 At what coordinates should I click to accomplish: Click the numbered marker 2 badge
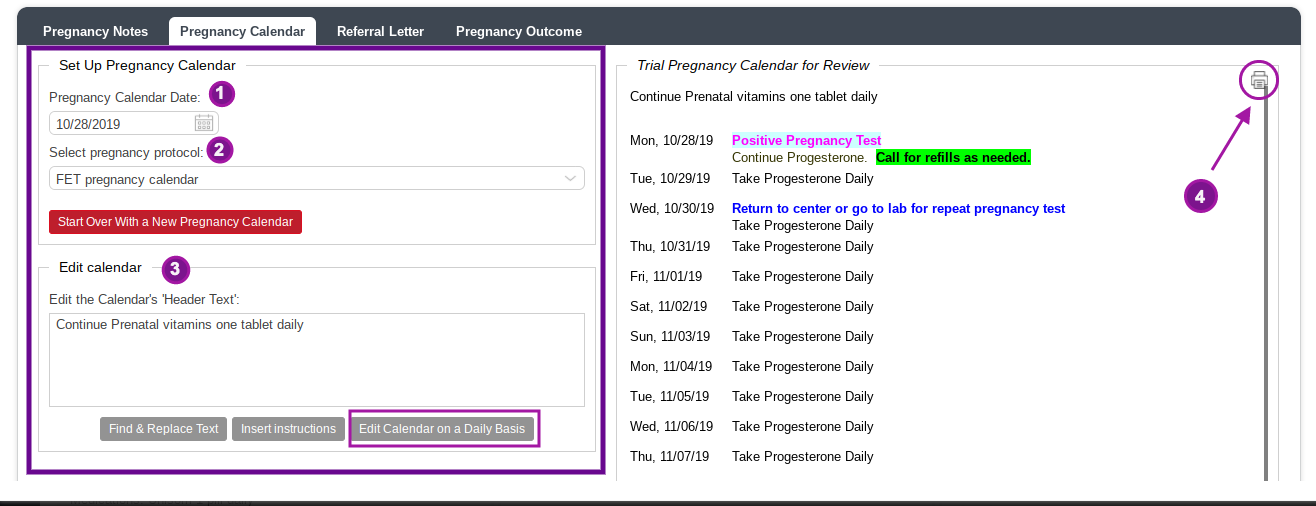pos(219,151)
